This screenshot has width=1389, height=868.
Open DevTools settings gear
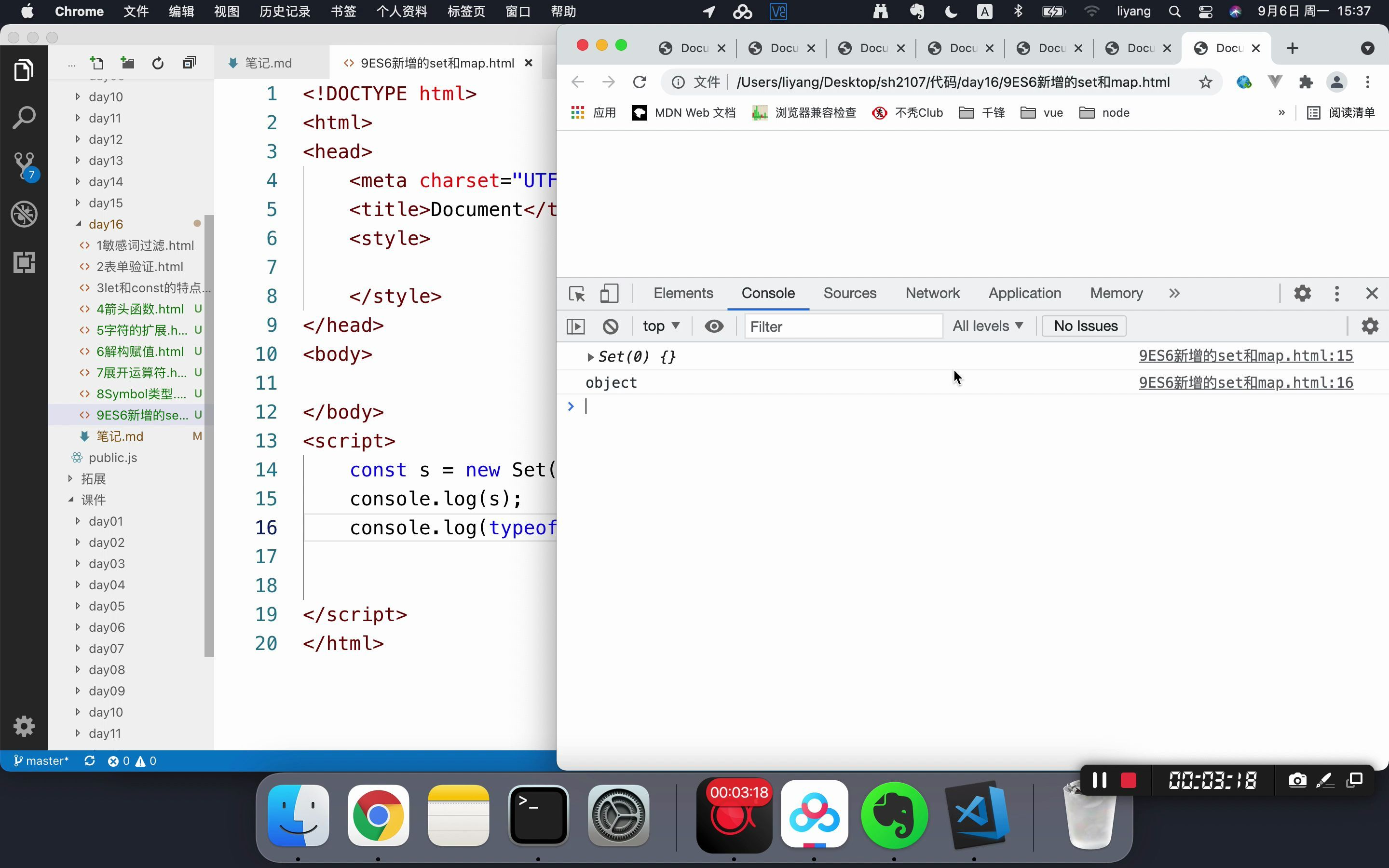(x=1302, y=293)
